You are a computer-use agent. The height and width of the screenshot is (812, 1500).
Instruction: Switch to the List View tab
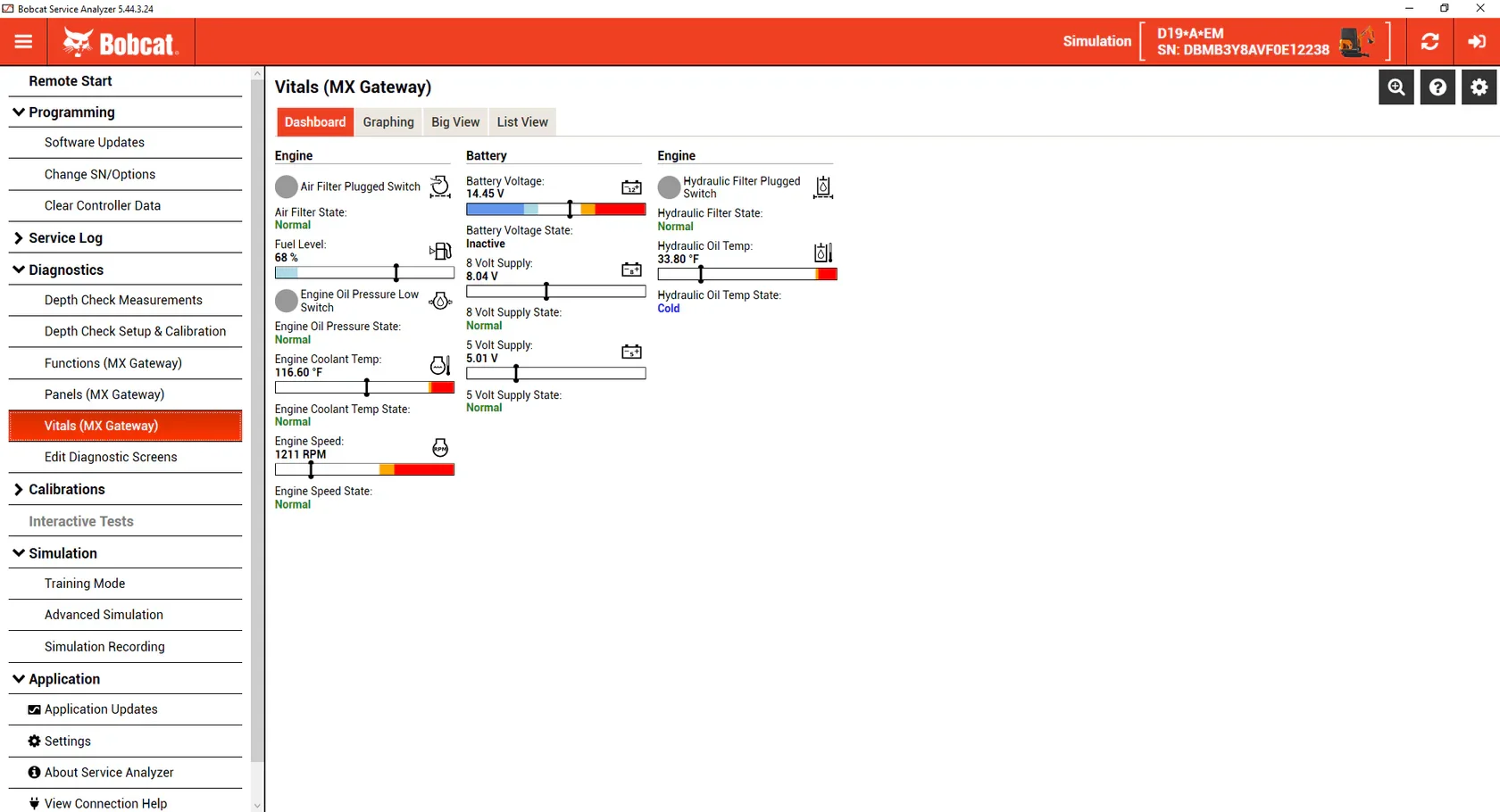pos(522,122)
